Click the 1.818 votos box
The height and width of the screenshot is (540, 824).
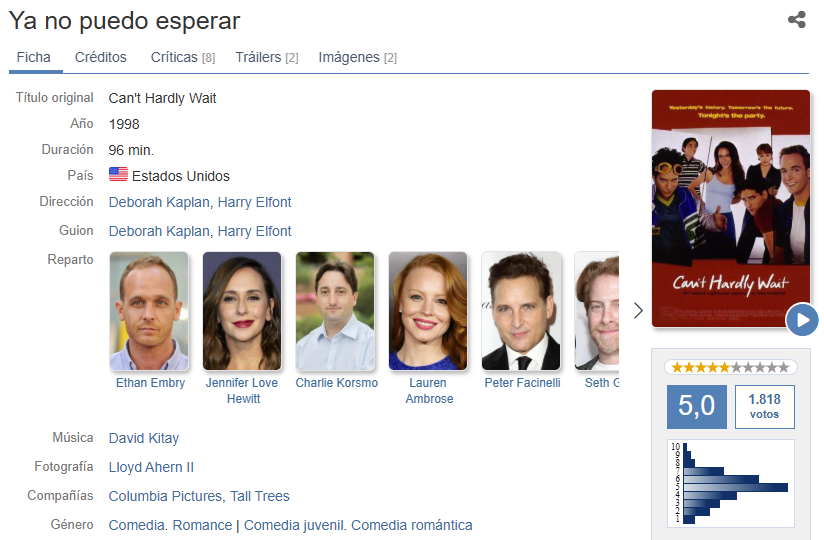765,407
